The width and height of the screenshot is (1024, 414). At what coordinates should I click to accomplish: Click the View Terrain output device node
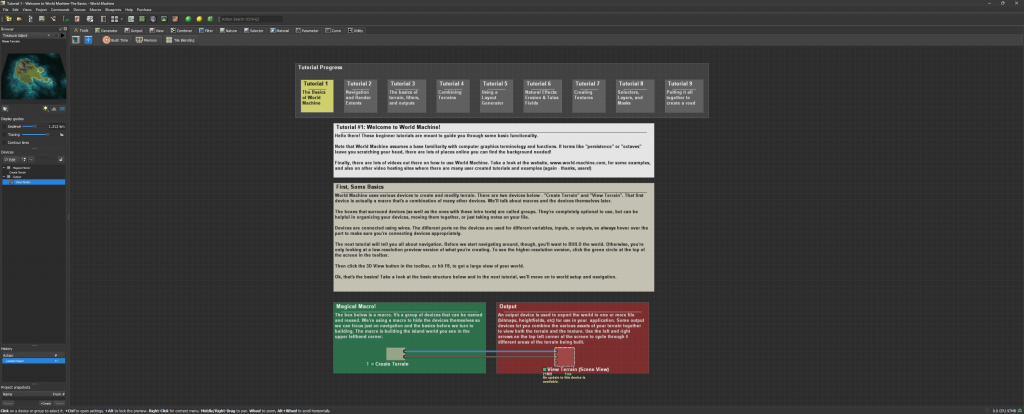pos(564,357)
